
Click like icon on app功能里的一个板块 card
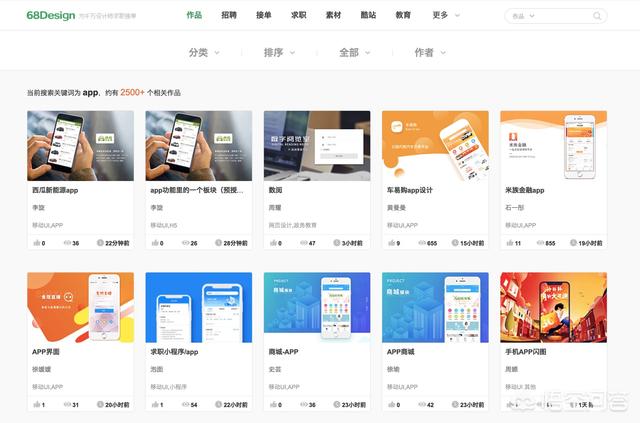pyautogui.click(x=155, y=243)
